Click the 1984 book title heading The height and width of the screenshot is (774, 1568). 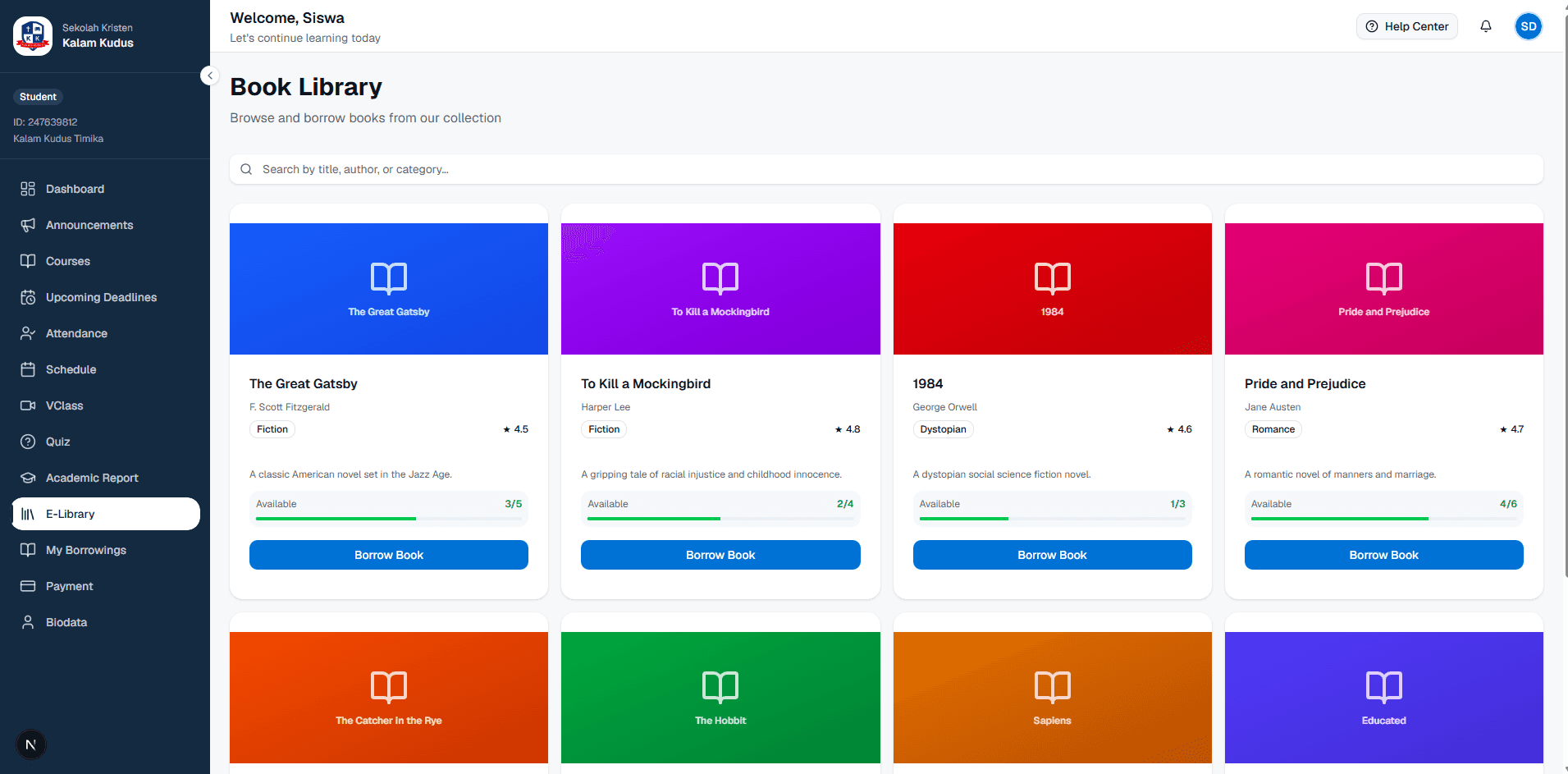click(x=928, y=383)
